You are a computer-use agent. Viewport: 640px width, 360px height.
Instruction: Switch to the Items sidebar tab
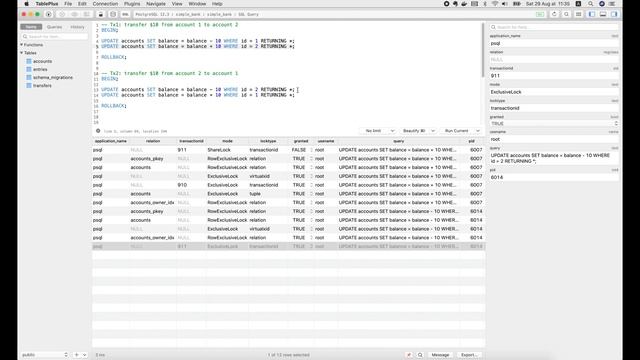[31, 27]
